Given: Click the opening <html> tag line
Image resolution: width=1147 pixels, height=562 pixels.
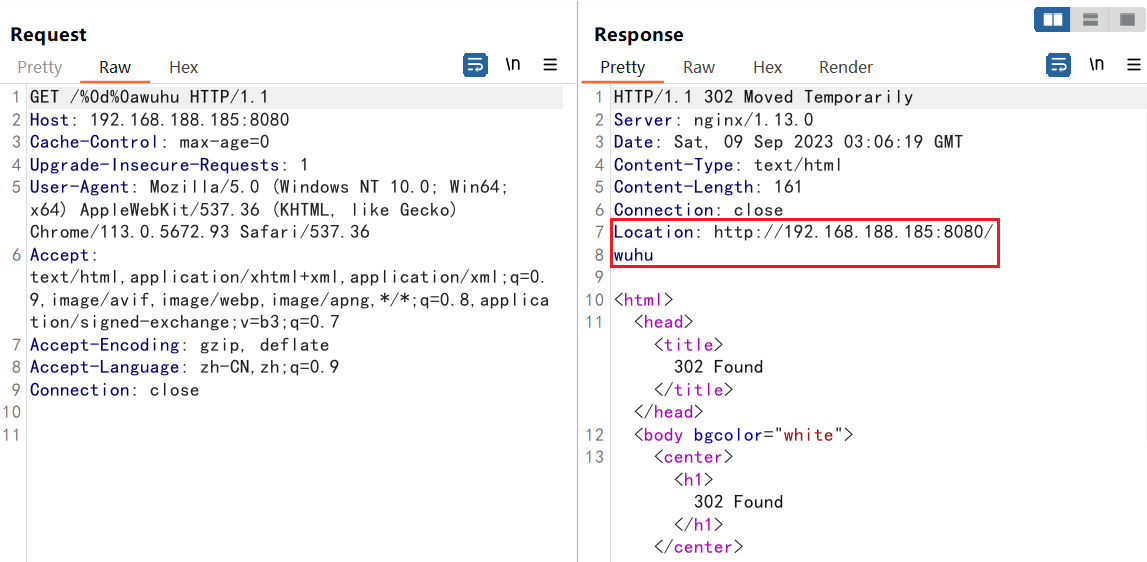Looking at the screenshot, I should pyautogui.click(x=643, y=300).
